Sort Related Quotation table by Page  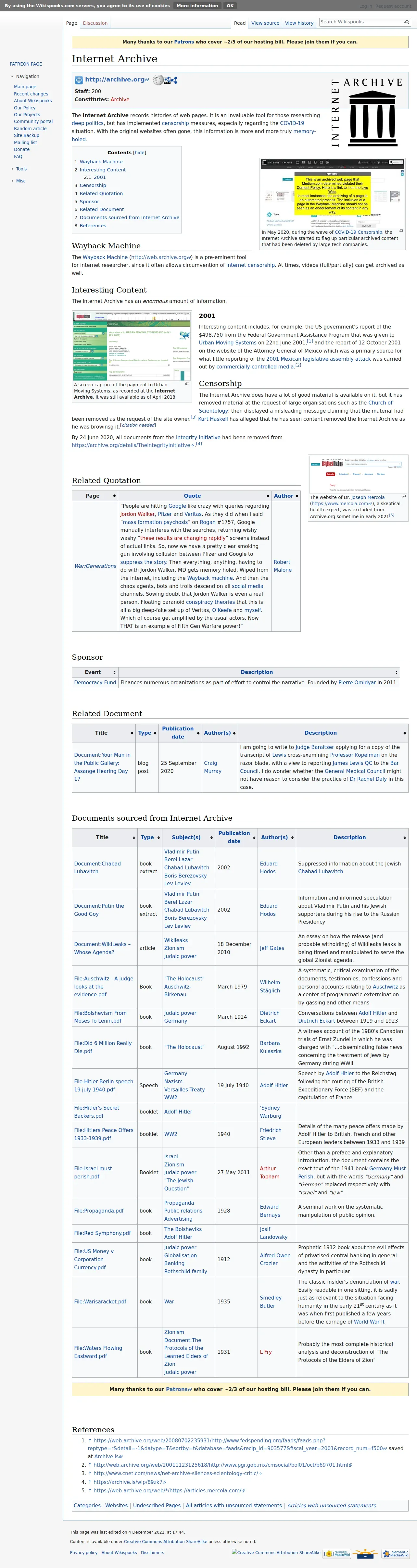coord(95,495)
